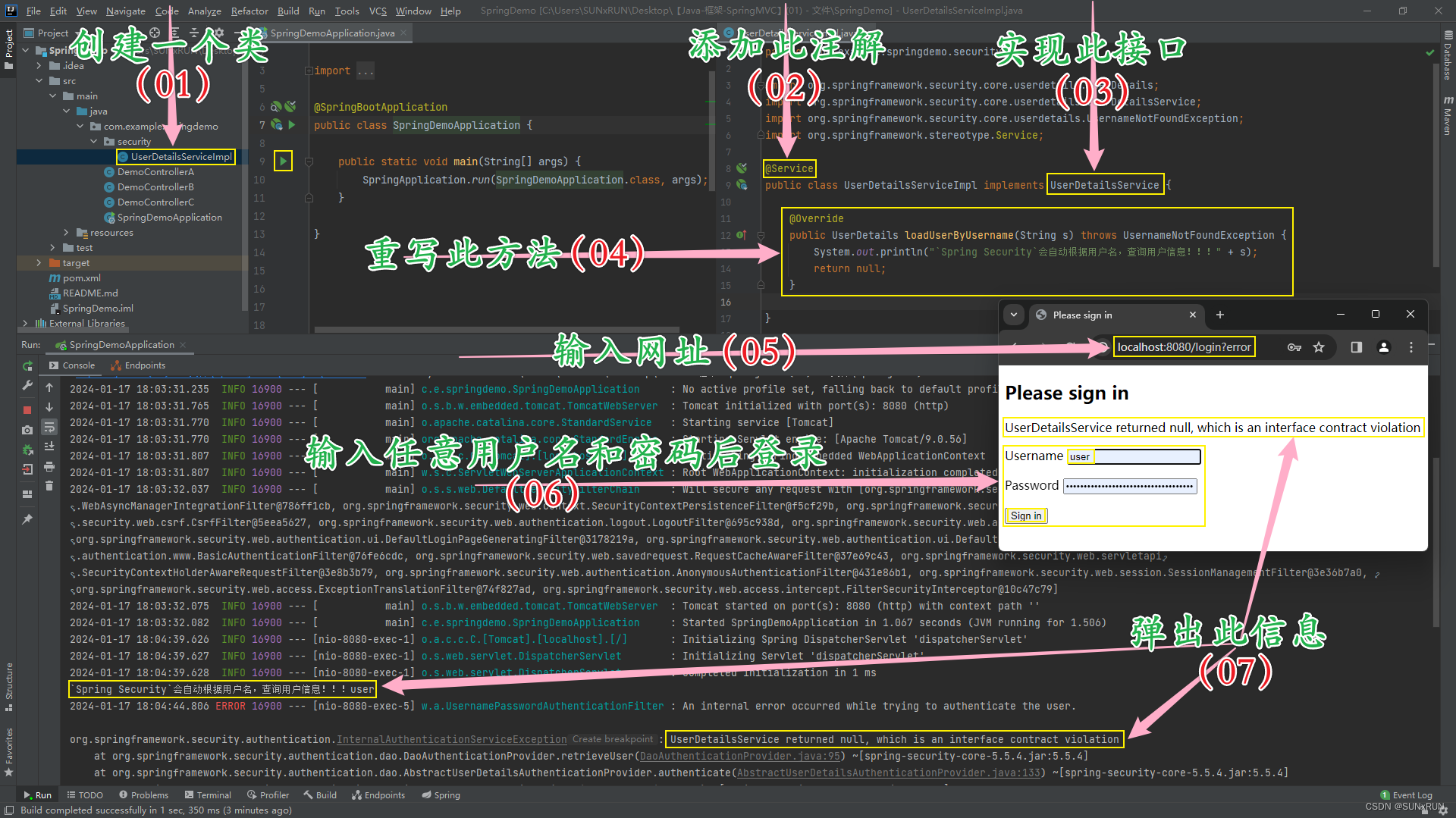
Task: Expand the resources folder
Action: (x=67, y=233)
